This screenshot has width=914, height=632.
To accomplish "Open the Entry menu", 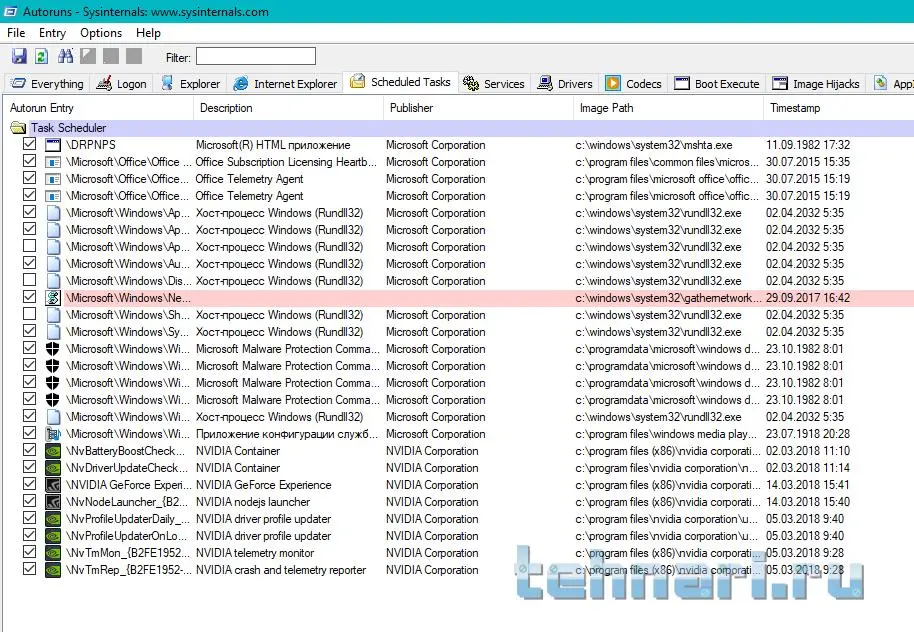I will tap(52, 33).
